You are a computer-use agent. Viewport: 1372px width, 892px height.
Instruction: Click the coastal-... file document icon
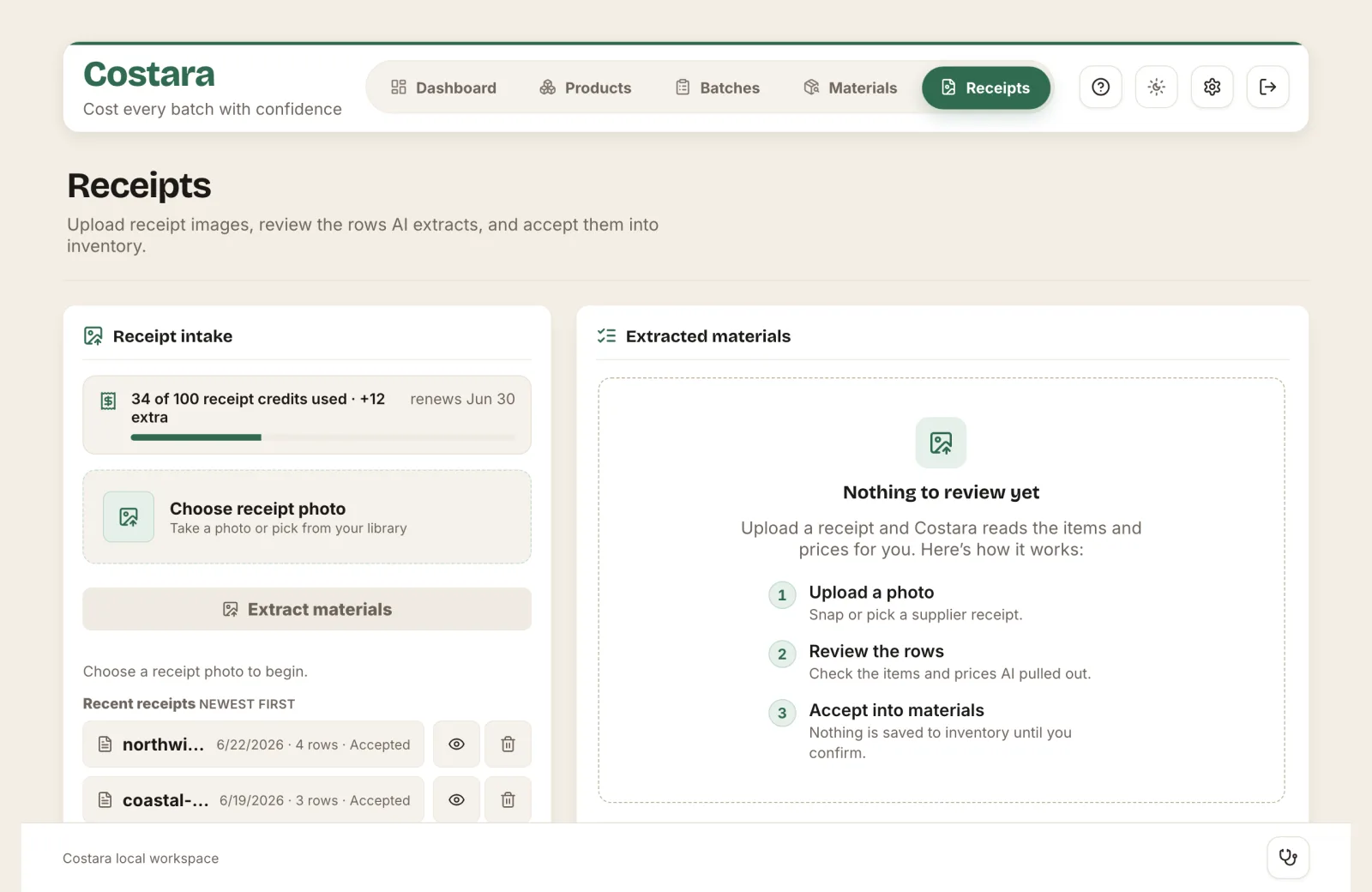105,799
